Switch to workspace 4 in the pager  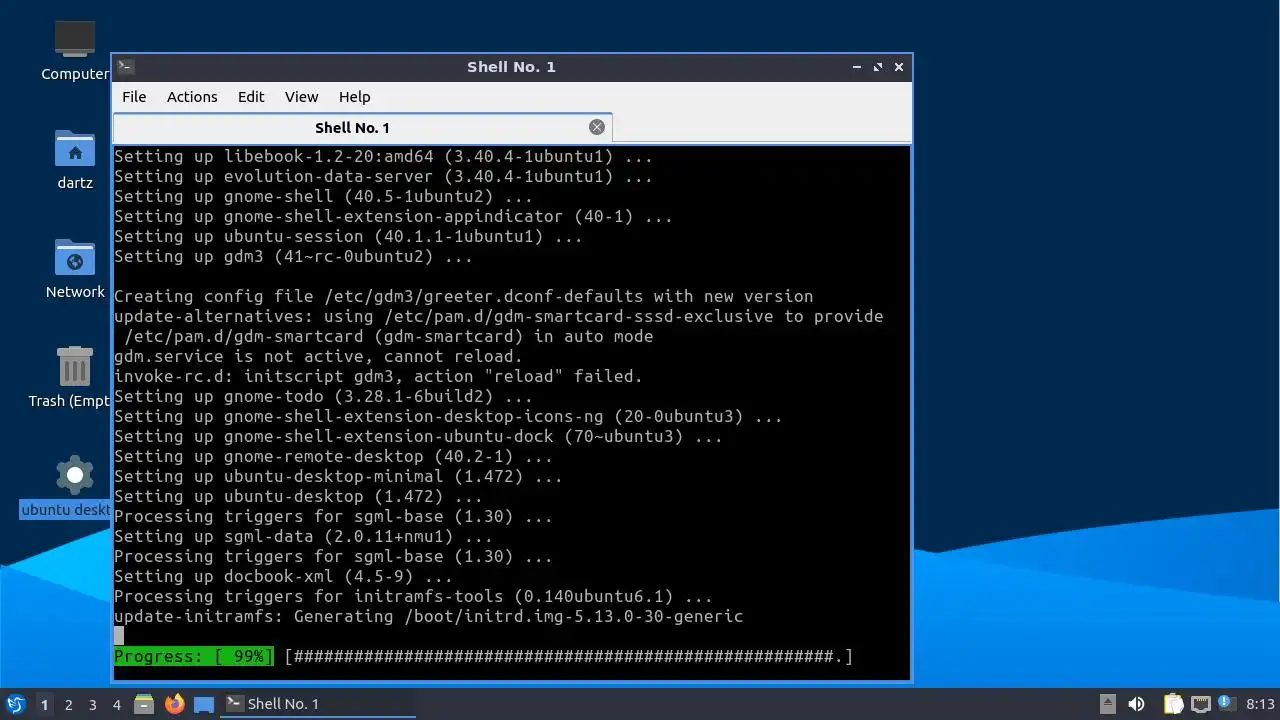click(117, 704)
